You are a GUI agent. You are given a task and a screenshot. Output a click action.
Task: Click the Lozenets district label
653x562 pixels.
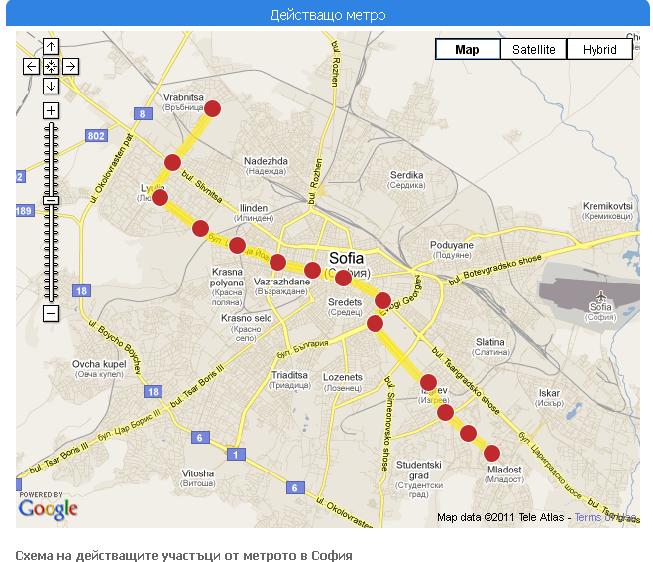[343, 382]
